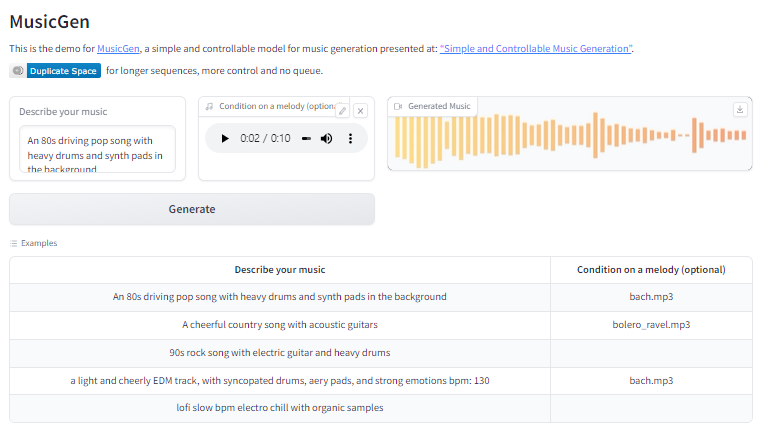Select the light and cheerly EDM track example
Viewport: 770px width, 429px height.
tap(279, 381)
